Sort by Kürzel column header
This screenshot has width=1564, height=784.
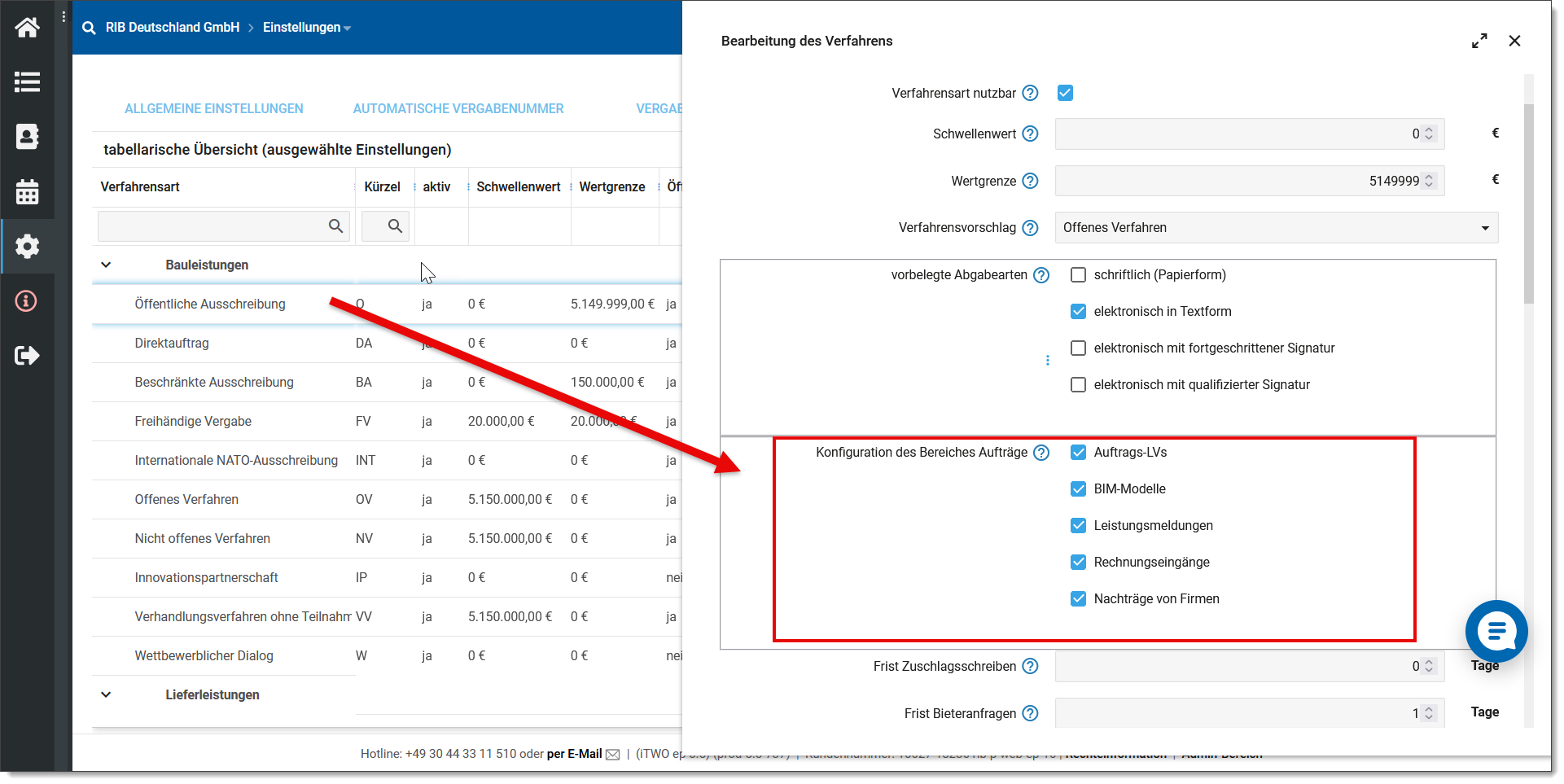[x=382, y=187]
